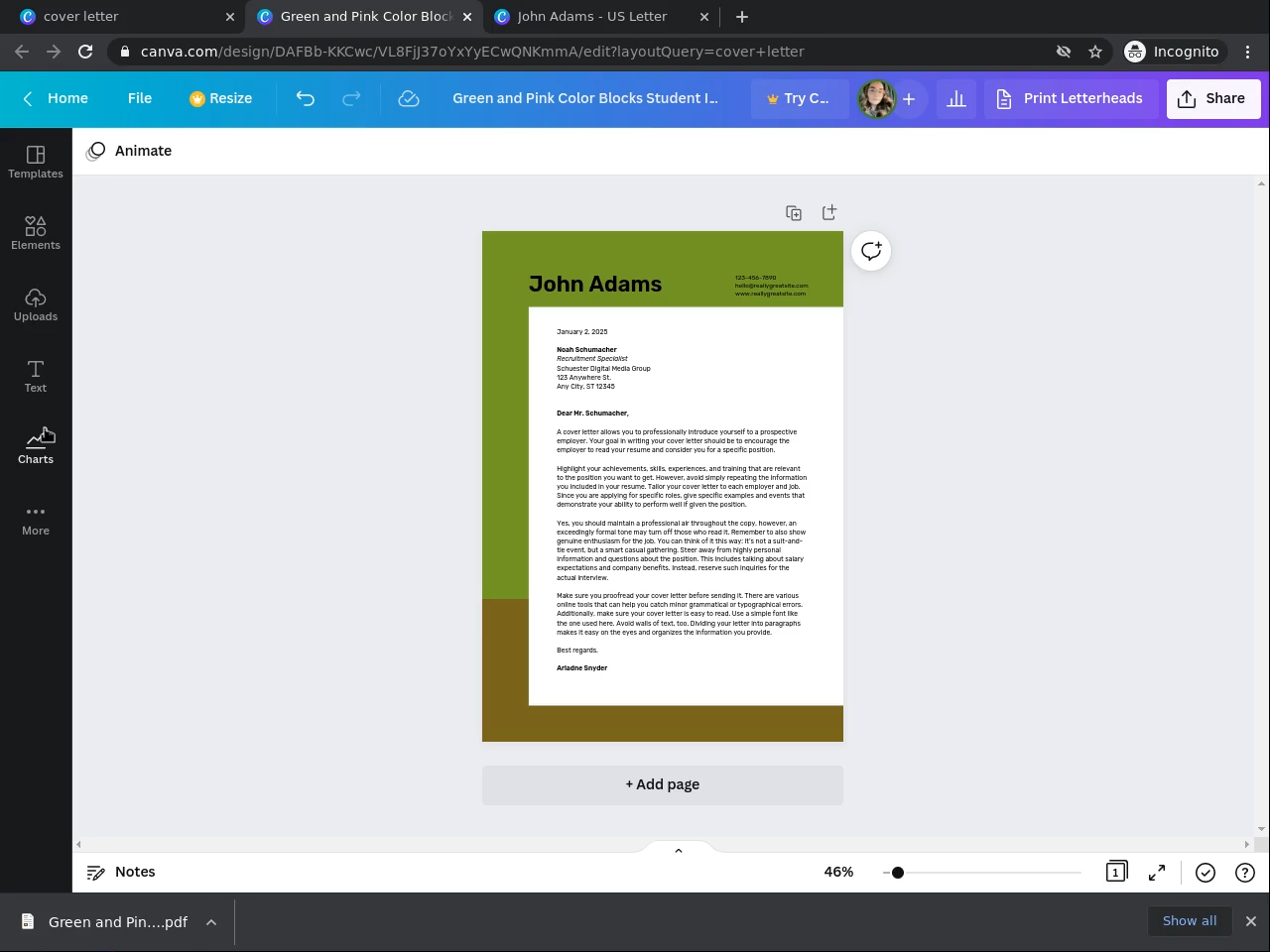Click the horizontal scrollbar right arrow

pyautogui.click(x=1247, y=845)
